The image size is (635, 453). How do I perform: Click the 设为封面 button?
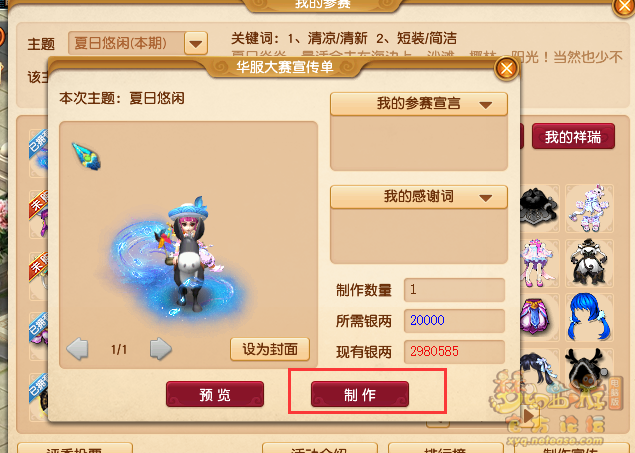270,349
